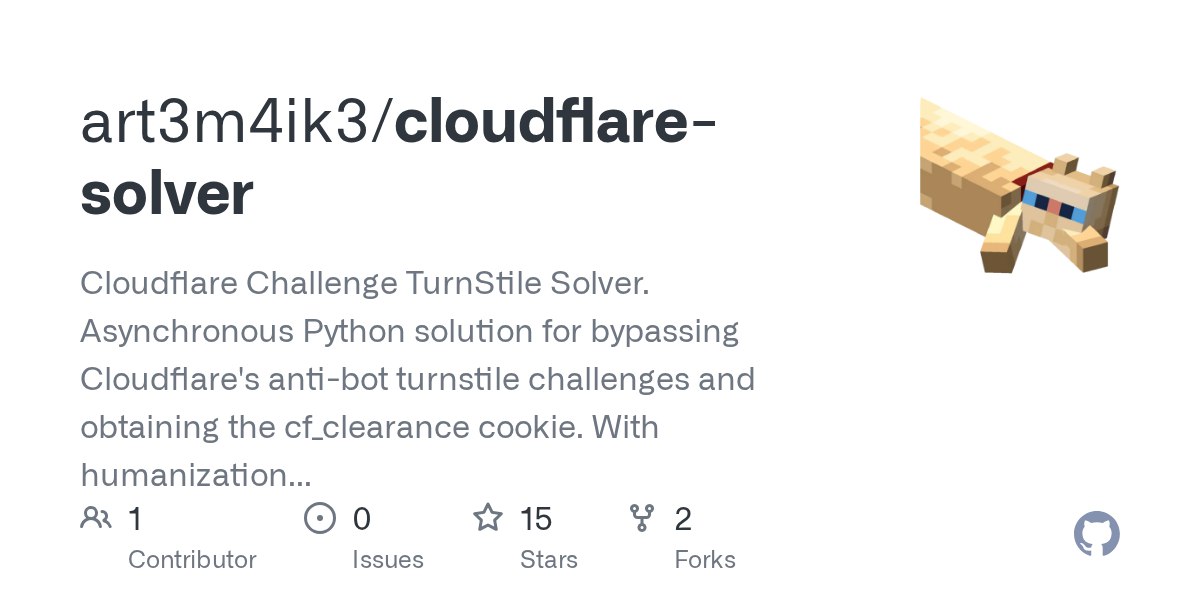Click the truncated "humanization..." text
This screenshot has height=600, width=1200.
tap(195, 475)
